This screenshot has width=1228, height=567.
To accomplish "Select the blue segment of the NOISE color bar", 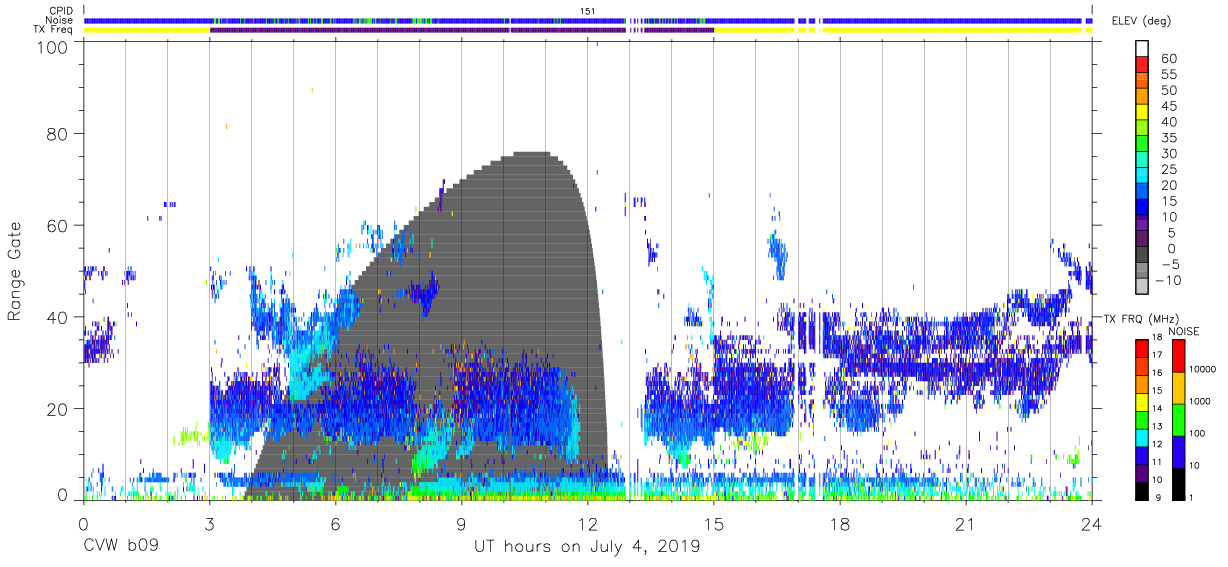I will [x=1177, y=451].
